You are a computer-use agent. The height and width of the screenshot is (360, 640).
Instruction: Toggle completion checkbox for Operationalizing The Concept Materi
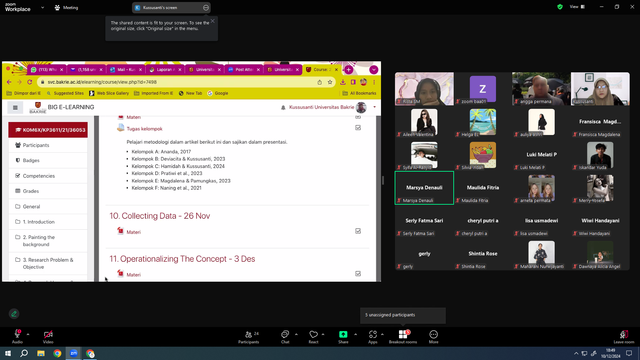(358, 273)
